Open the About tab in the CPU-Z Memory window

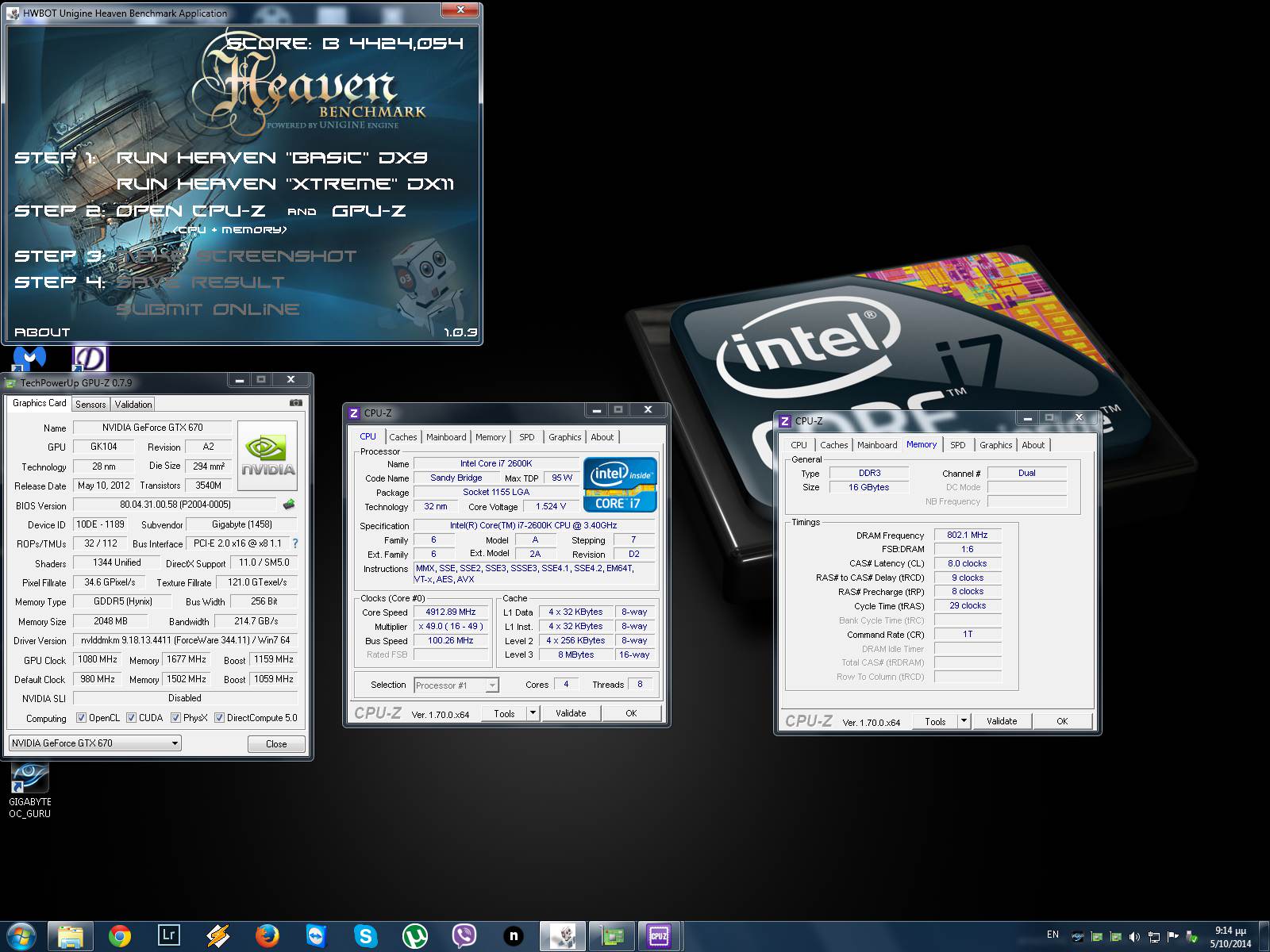(1033, 445)
